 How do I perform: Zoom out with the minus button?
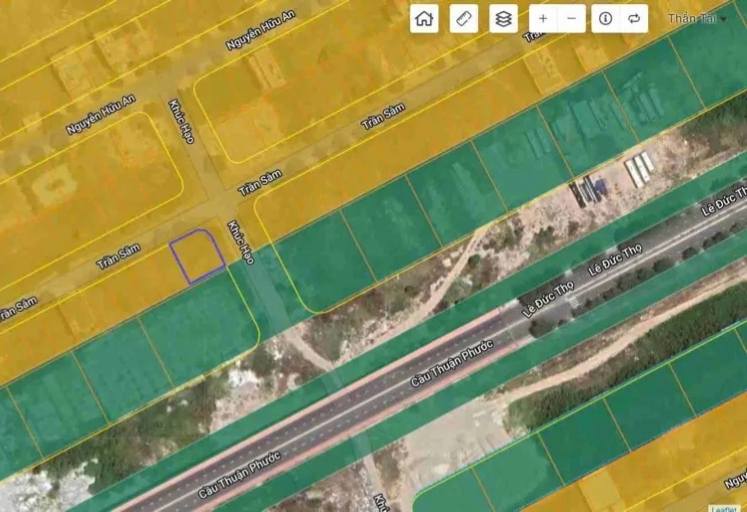571,18
